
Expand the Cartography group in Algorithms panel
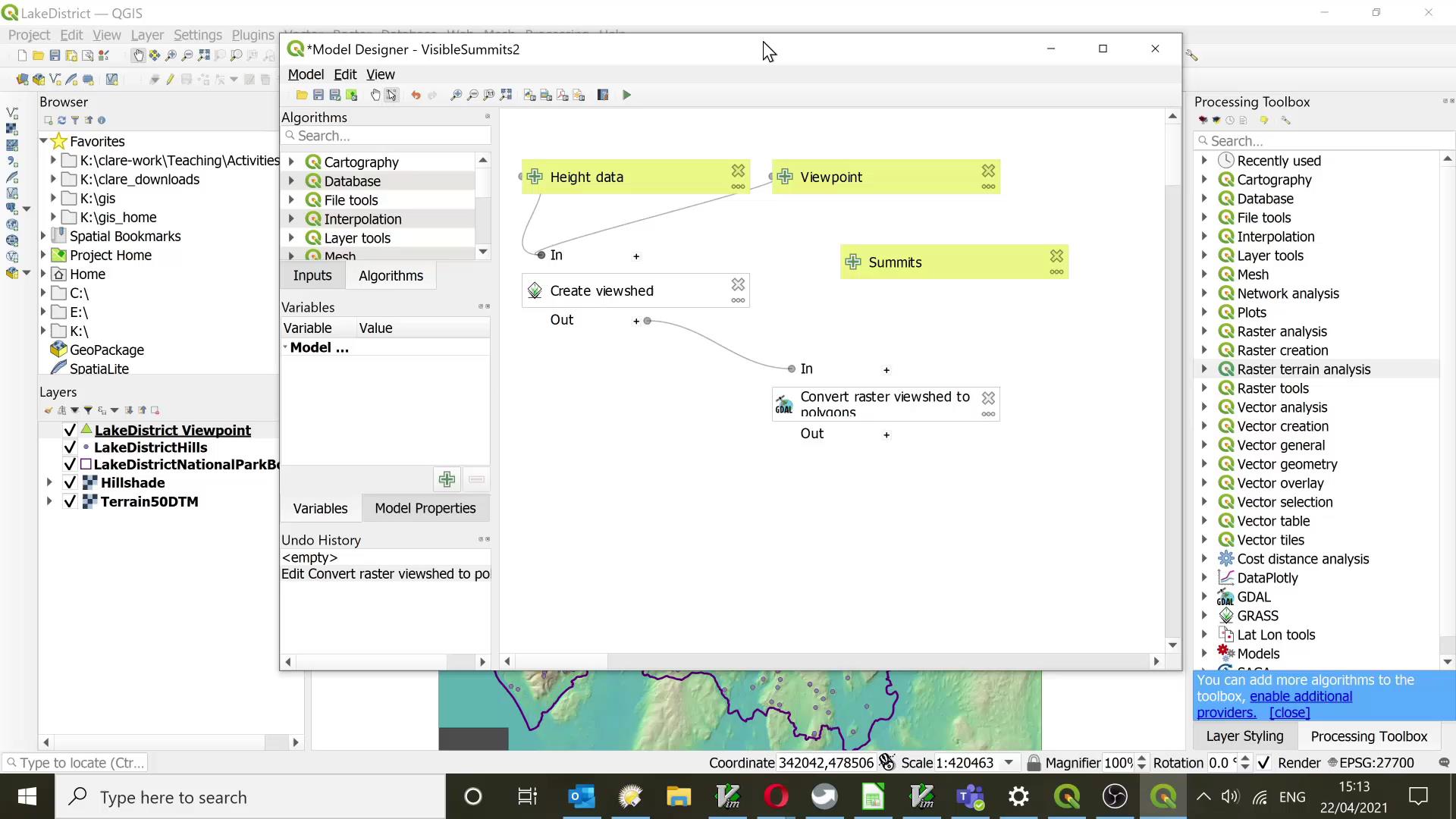291,162
